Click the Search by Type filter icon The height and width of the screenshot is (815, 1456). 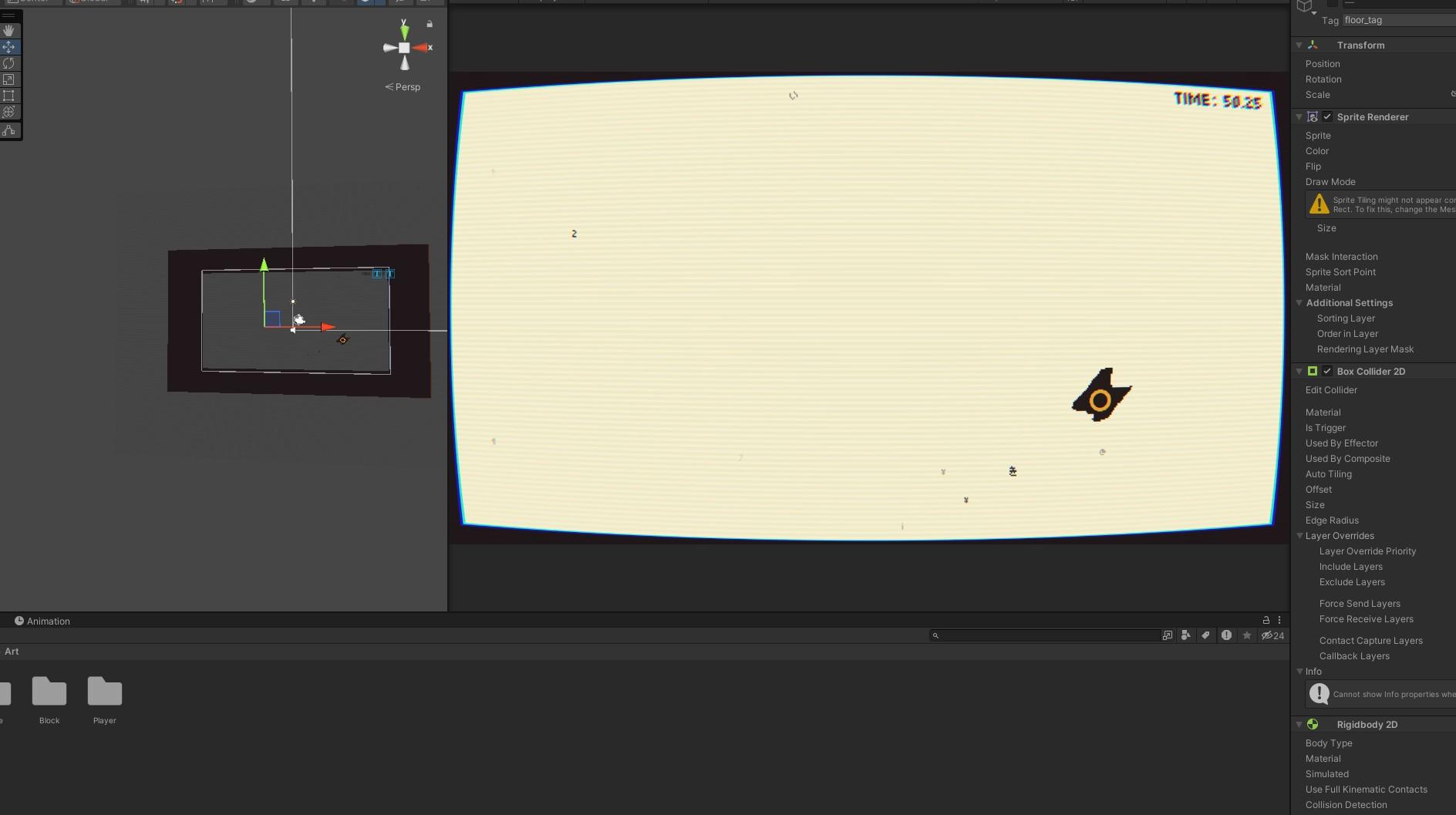tap(1185, 635)
